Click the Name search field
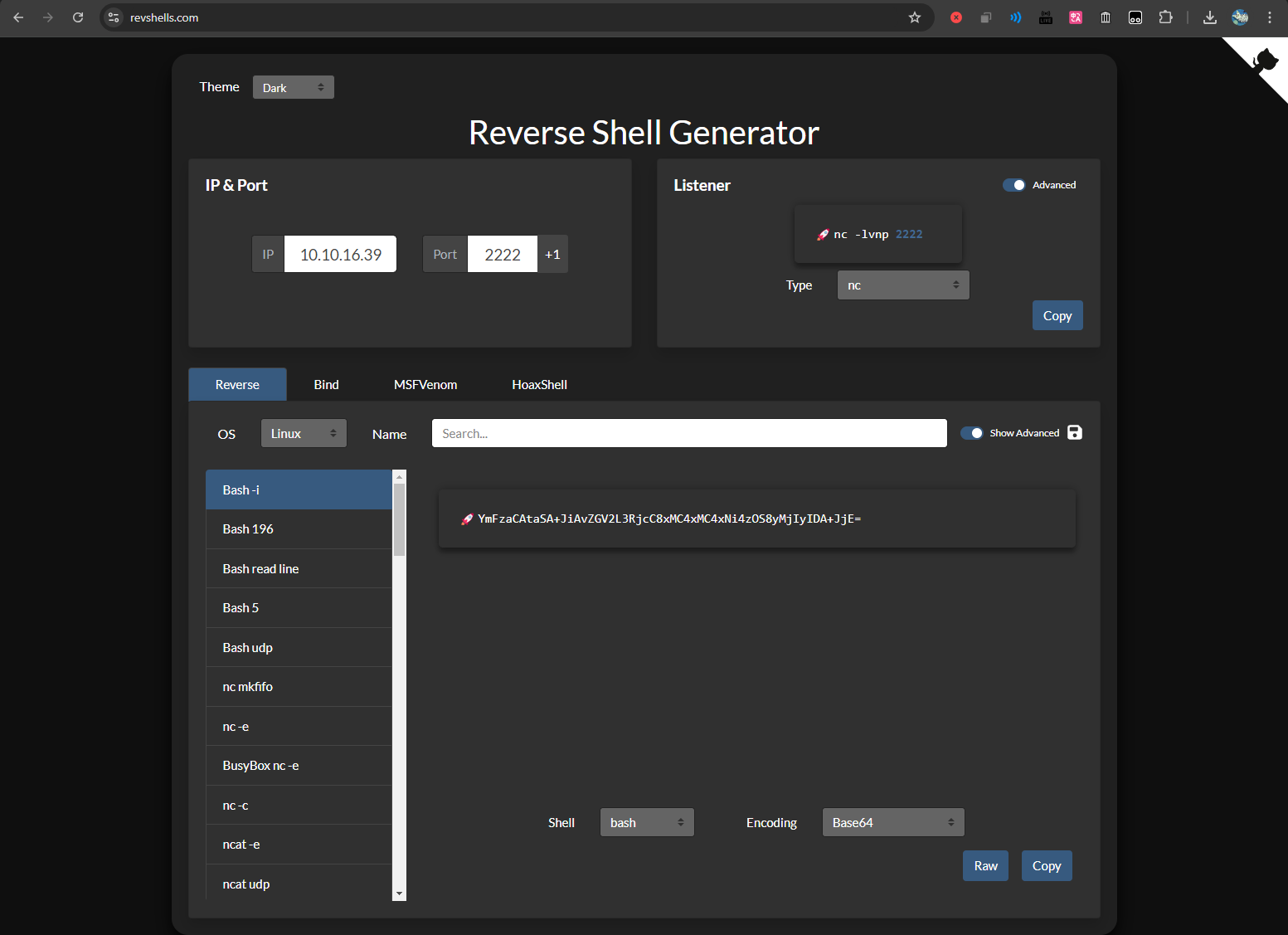This screenshot has width=1288, height=935. pyautogui.click(x=689, y=433)
